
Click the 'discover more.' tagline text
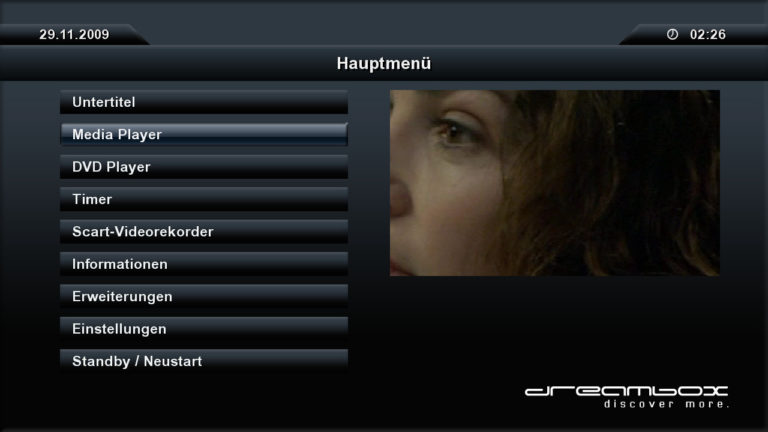[x=667, y=404]
